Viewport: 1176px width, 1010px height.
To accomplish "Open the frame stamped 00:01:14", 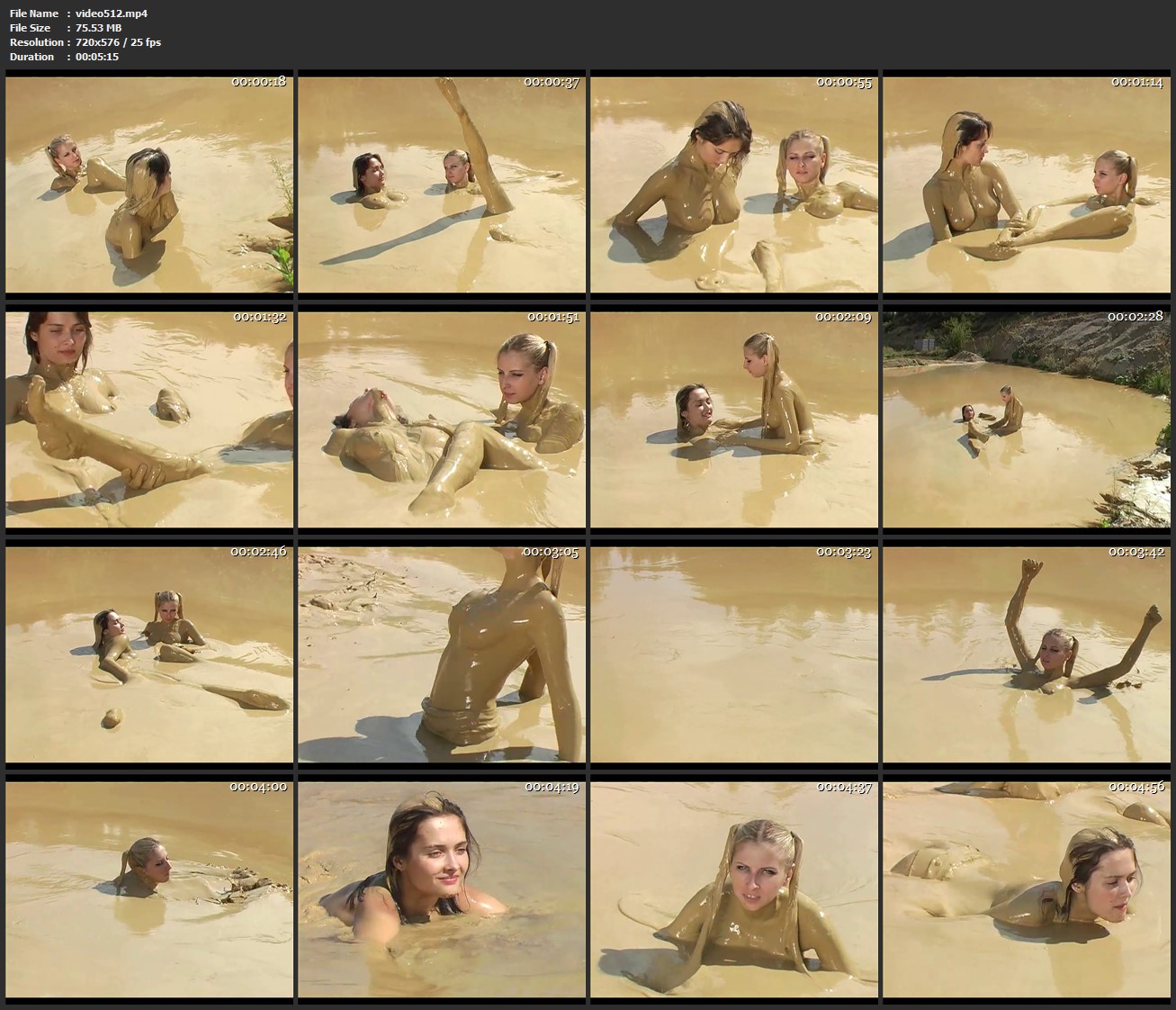I will click(x=1027, y=185).
